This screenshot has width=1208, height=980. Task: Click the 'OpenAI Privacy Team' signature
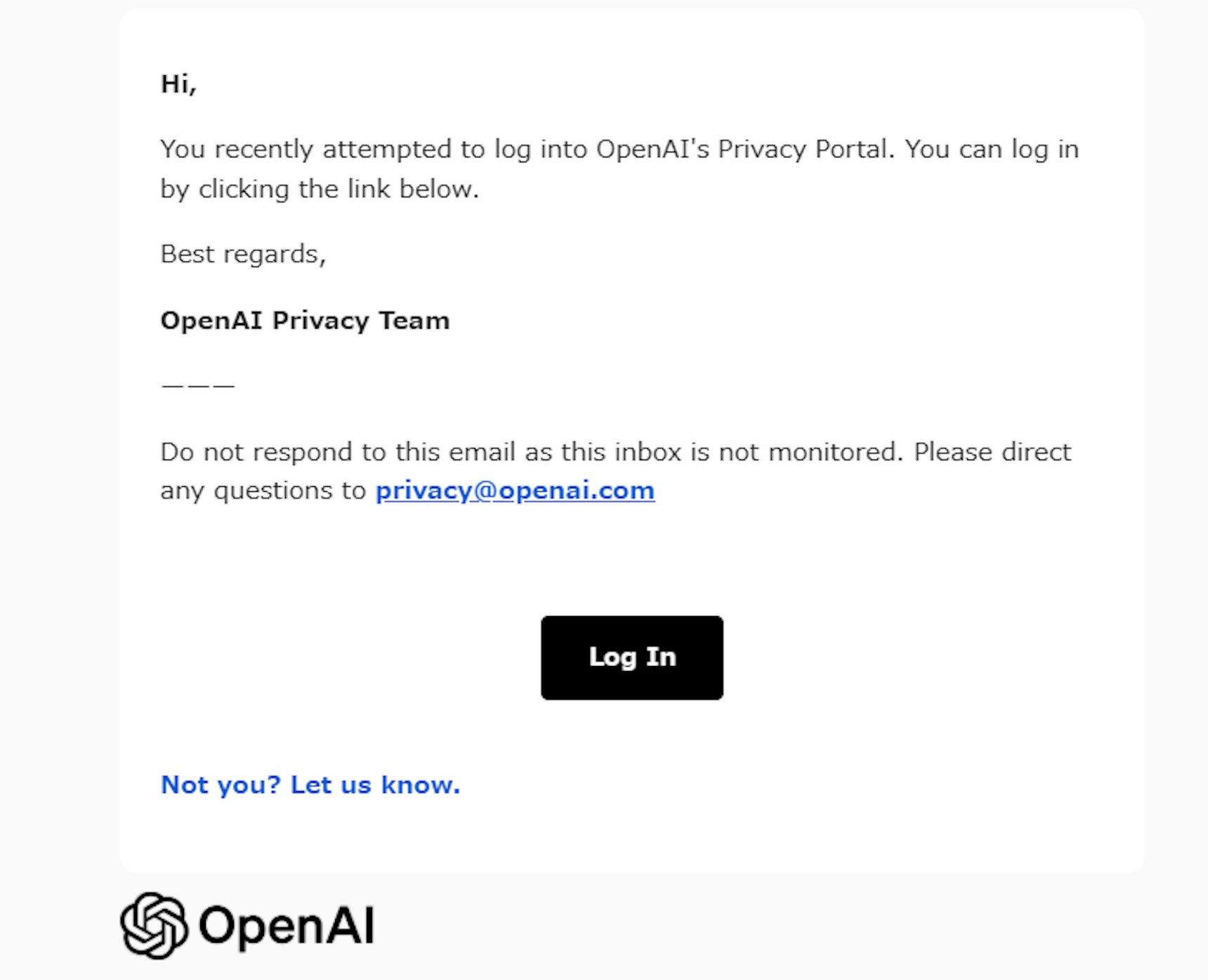[305, 321]
